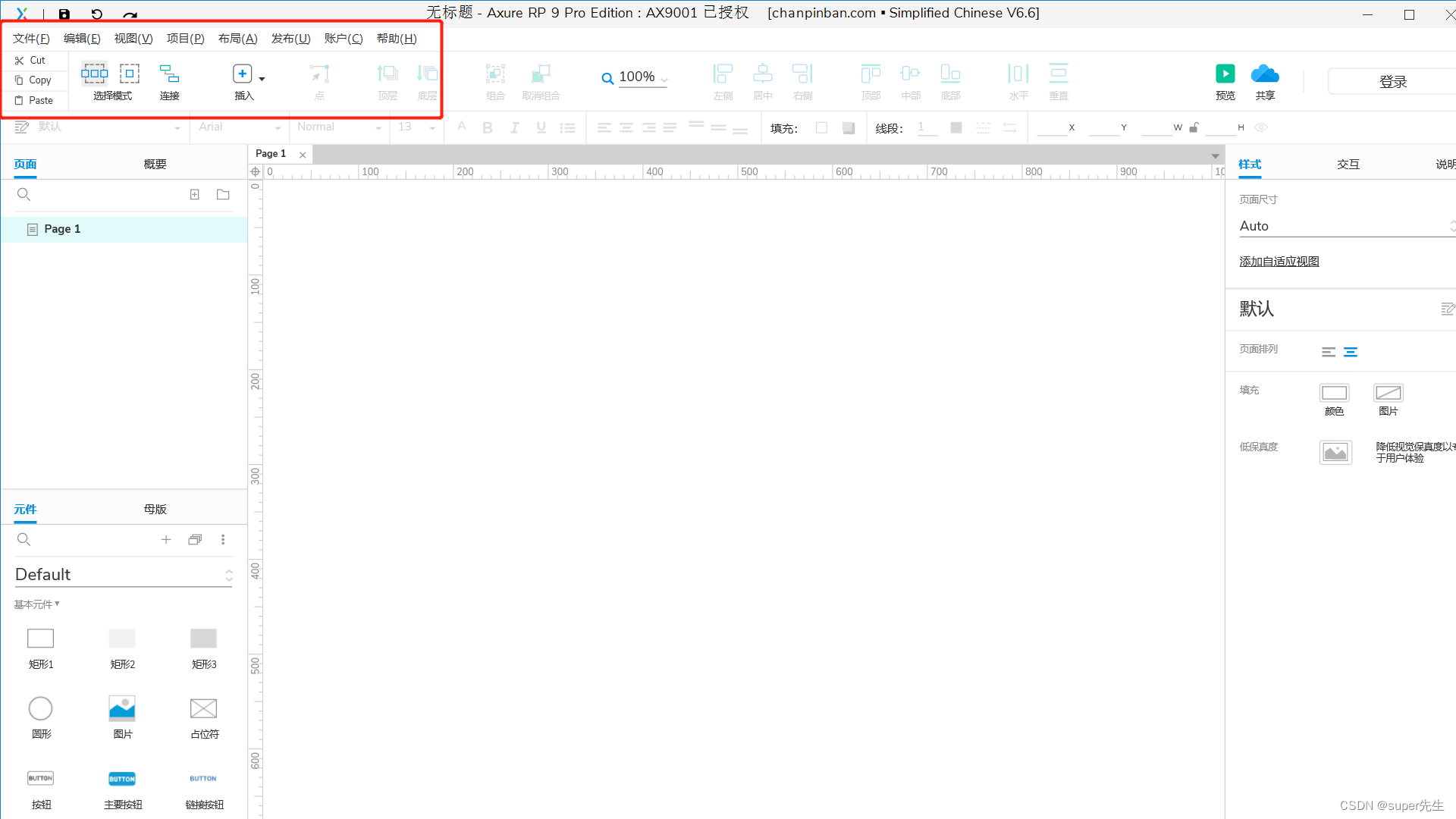Image resolution: width=1456 pixels, height=819 pixels.
Task: Click the add folder icon in Pages panel
Action: pos(223,195)
